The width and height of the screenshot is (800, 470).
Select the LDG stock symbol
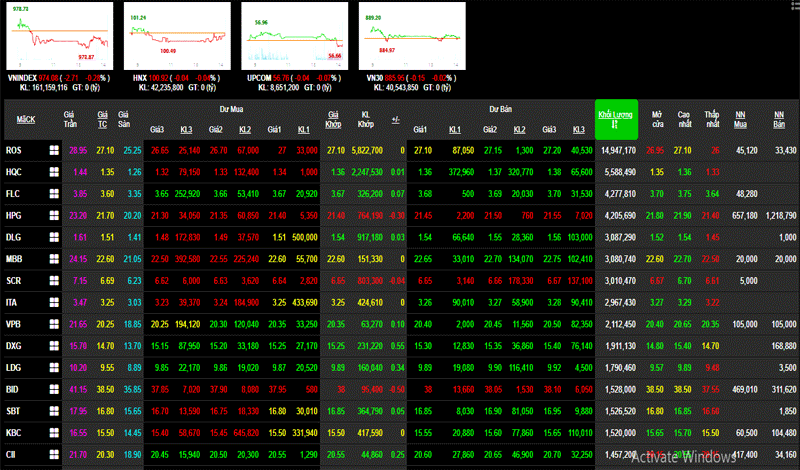[13, 367]
